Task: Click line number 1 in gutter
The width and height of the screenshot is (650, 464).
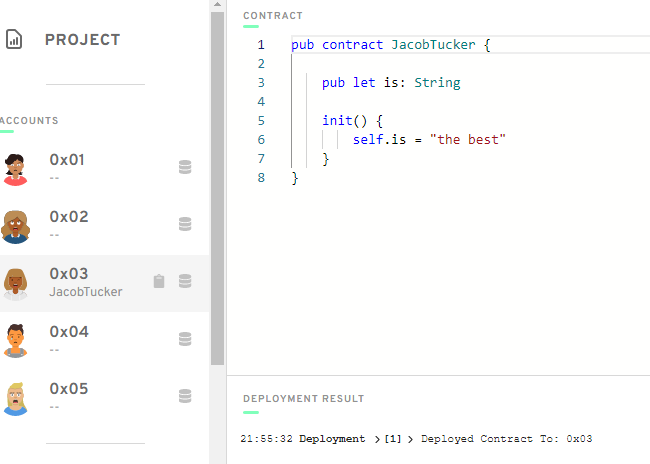Action: point(261,45)
